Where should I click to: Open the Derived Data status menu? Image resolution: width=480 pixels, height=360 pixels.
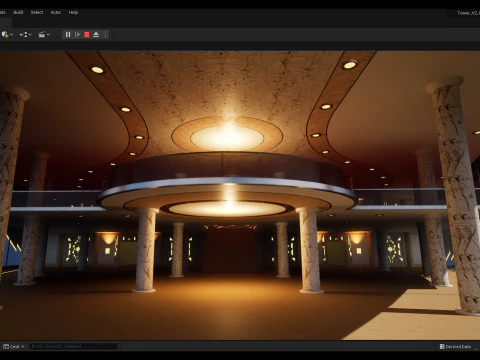(x=455, y=347)
